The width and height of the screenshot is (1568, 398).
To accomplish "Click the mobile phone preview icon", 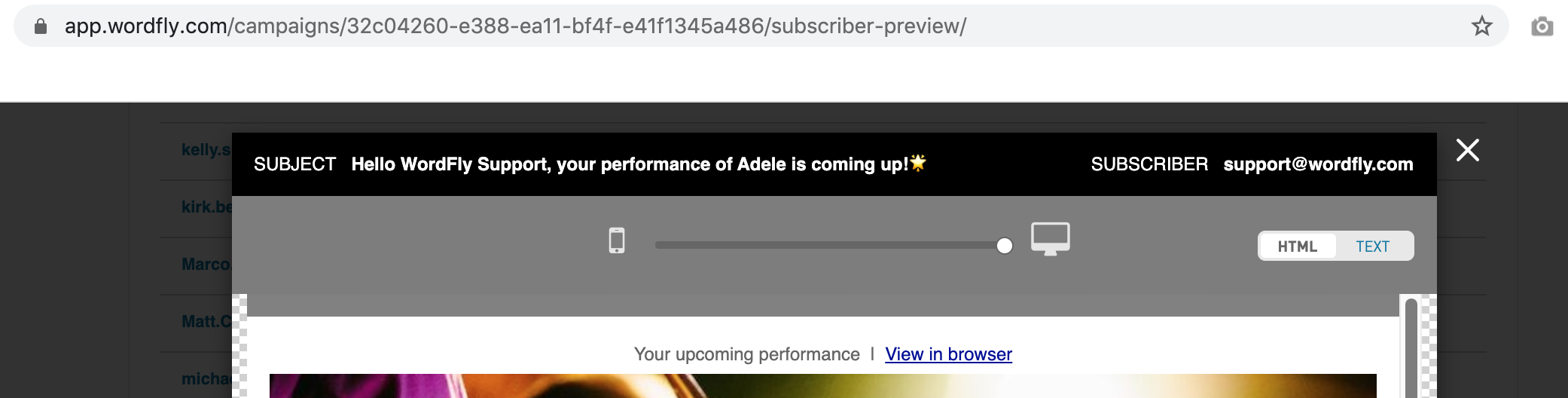I will pos(617,240).
